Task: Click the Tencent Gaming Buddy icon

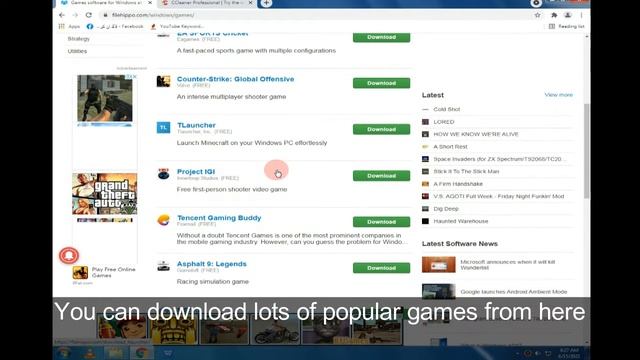Action: tap(163, 220)
